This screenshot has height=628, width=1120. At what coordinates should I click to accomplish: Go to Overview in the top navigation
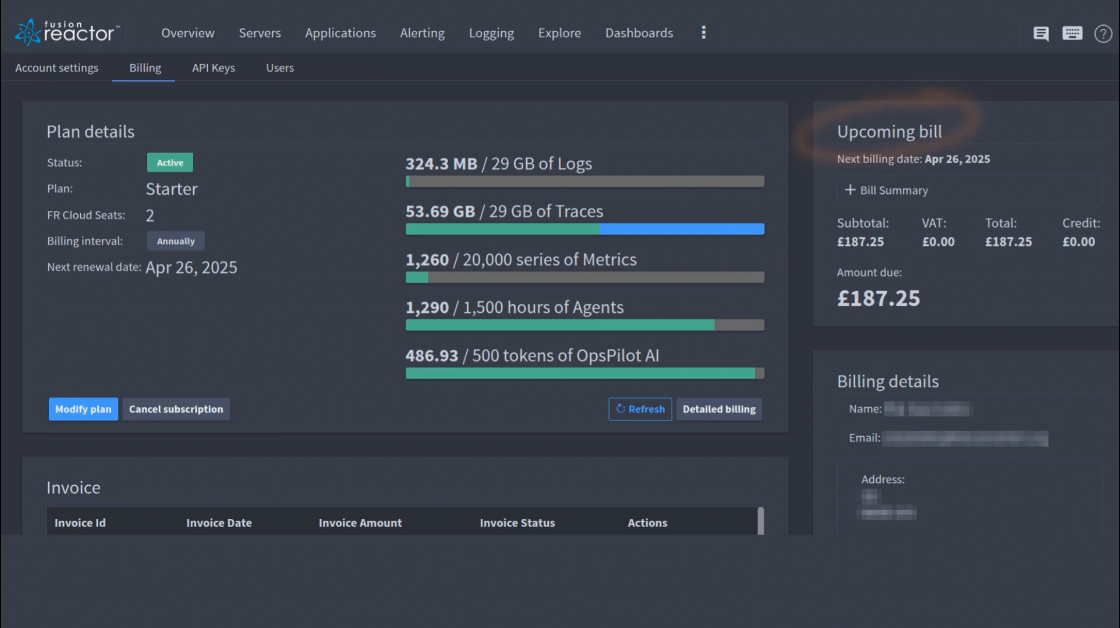[187, 33]
